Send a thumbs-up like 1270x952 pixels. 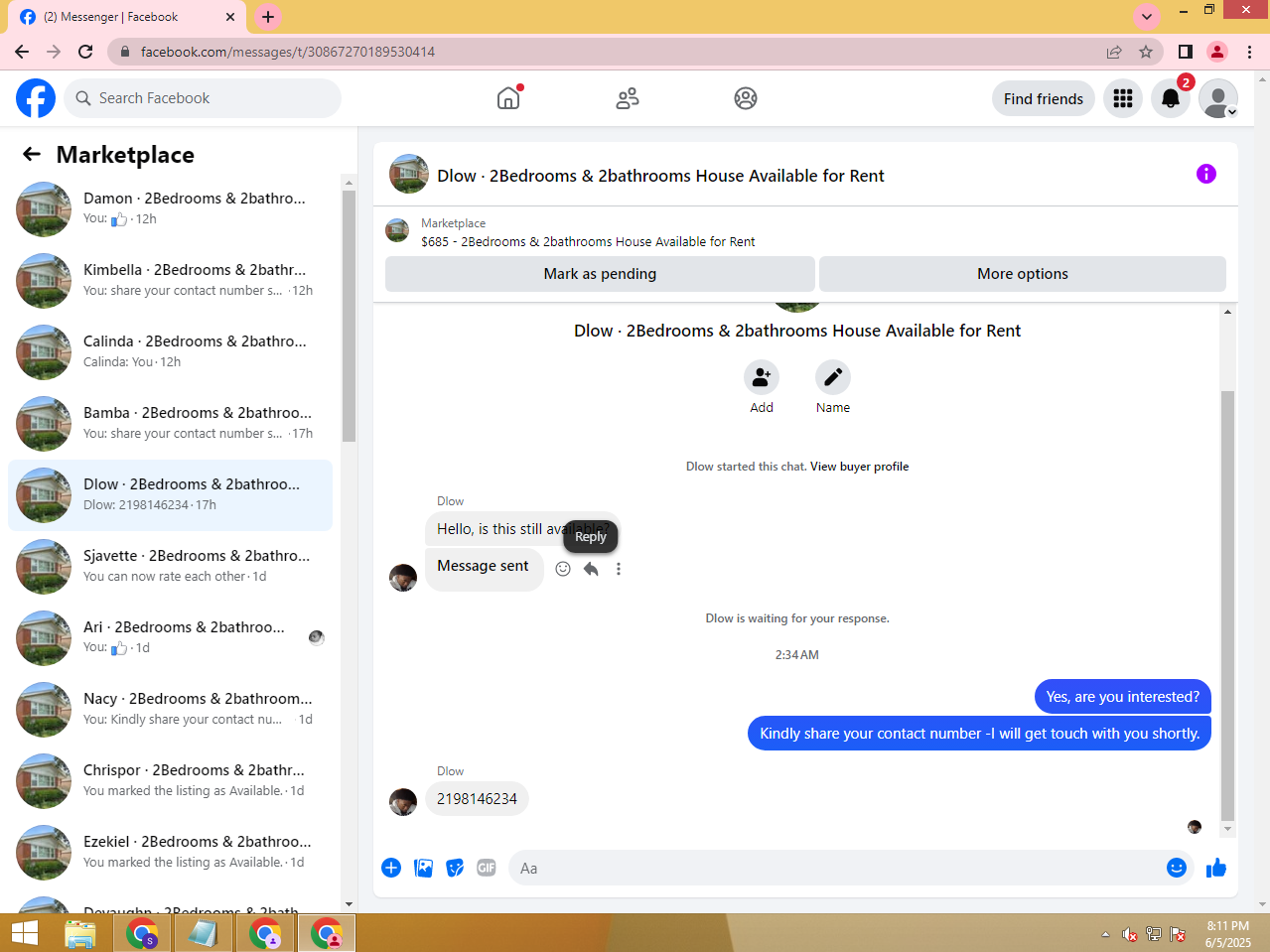click(1216, 868)
